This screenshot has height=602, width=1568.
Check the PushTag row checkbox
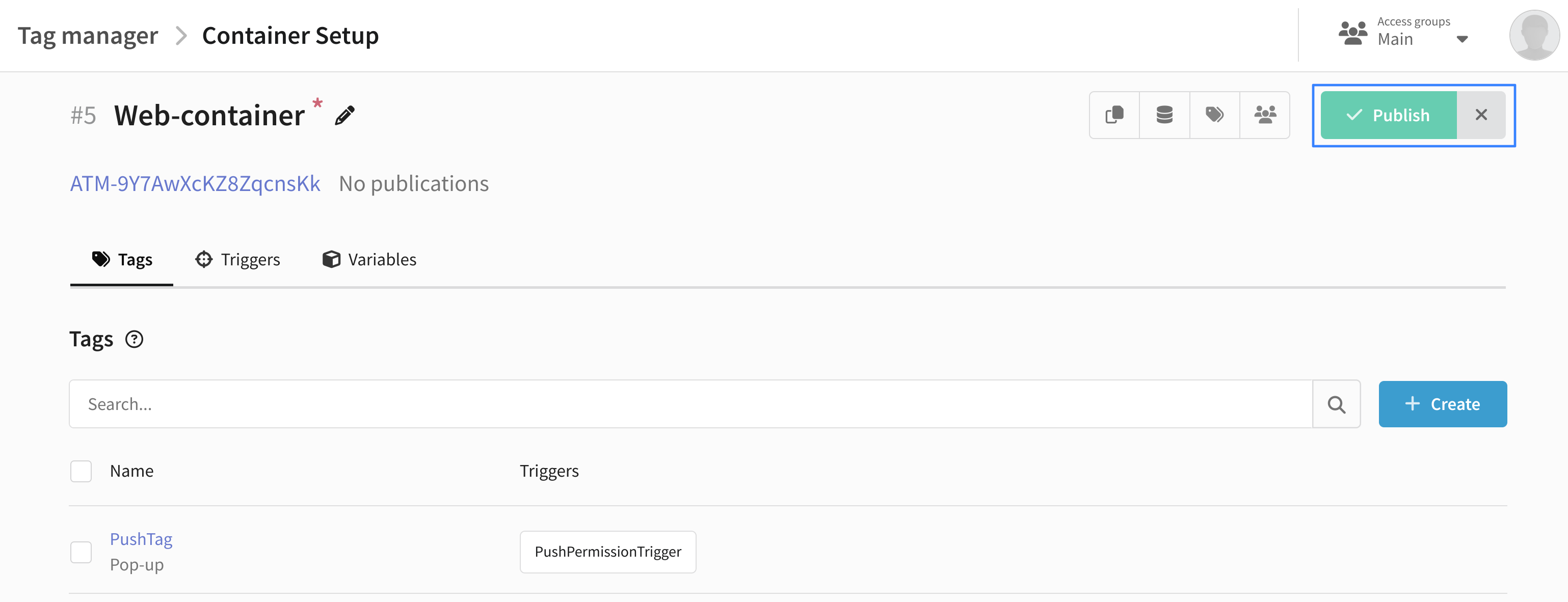[x=81, y=552]
